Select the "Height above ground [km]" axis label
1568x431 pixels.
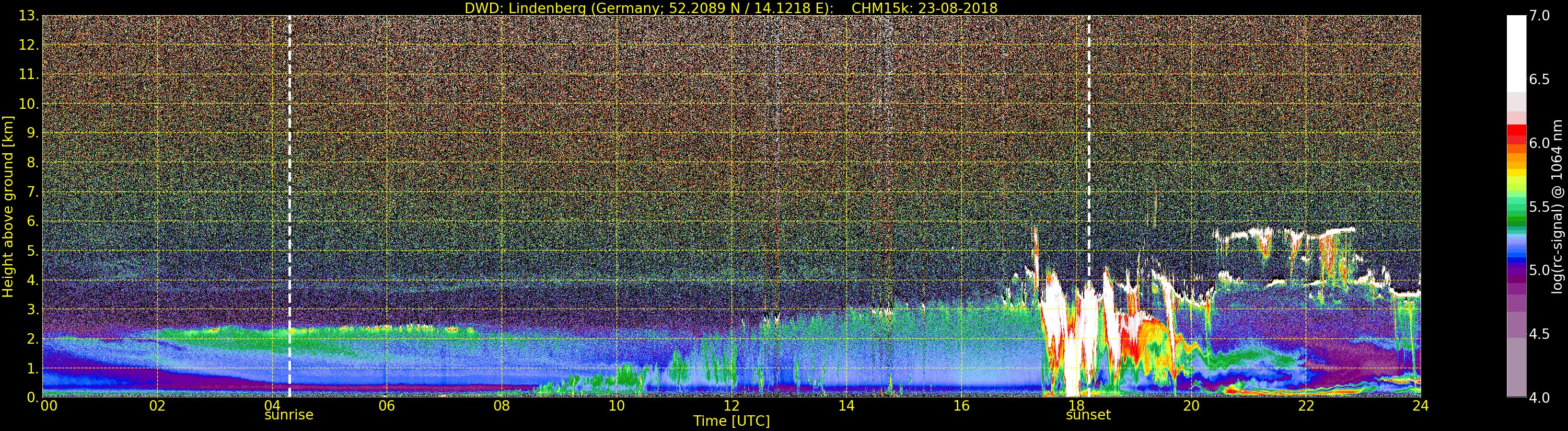8,207
